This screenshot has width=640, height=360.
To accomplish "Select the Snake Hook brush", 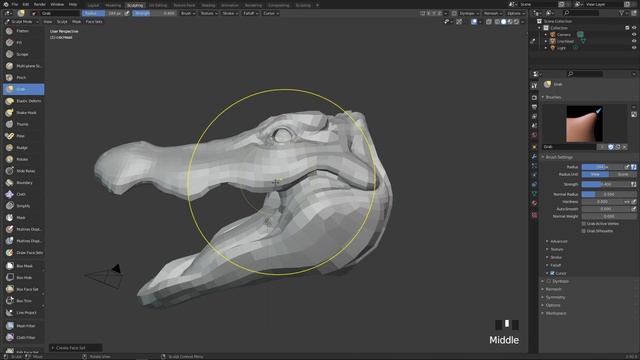I will tap(23, 113).
